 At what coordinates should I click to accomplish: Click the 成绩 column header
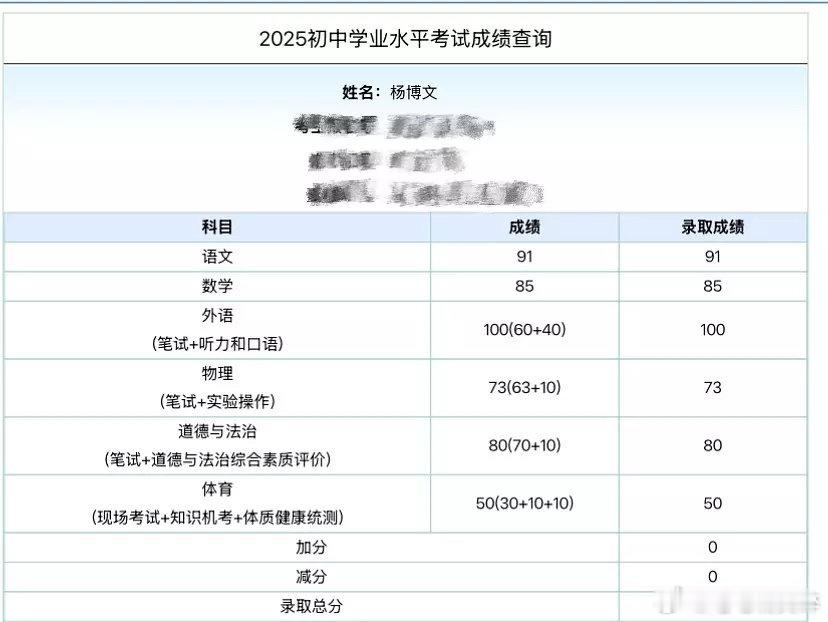[524, 227]
